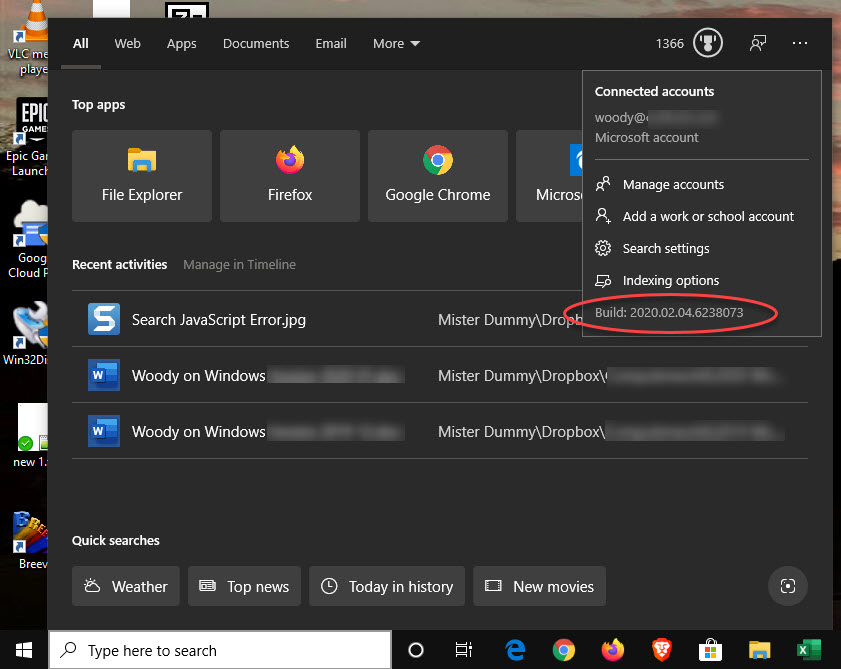Viewport: 841px width, 669px height.
Task: Click the Weather quick search button
Action: point(126,587)
